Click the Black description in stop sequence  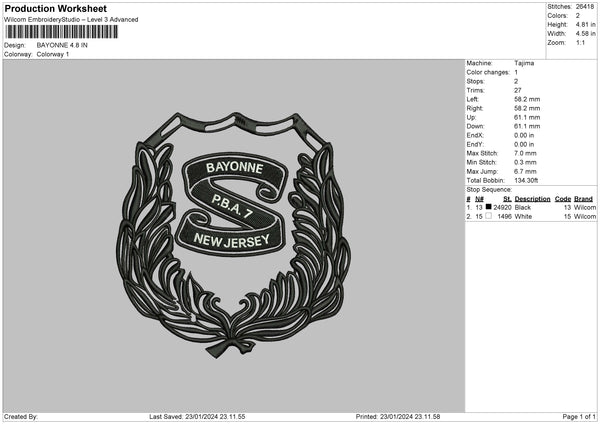pyautogui.click(x=522, y=207)
